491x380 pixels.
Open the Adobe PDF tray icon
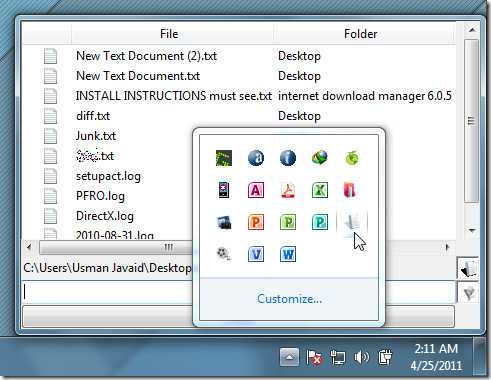[x=288, y=190]
